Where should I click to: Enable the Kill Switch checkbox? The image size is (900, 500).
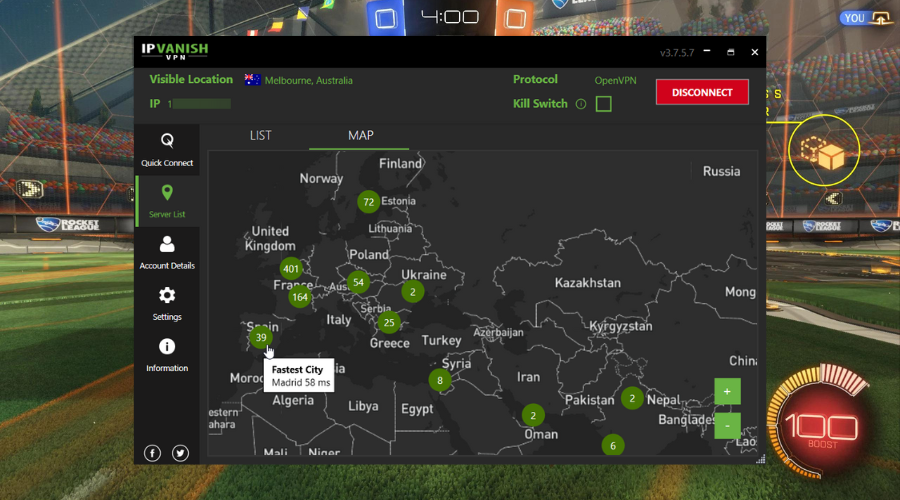click(x=603, y=104)
